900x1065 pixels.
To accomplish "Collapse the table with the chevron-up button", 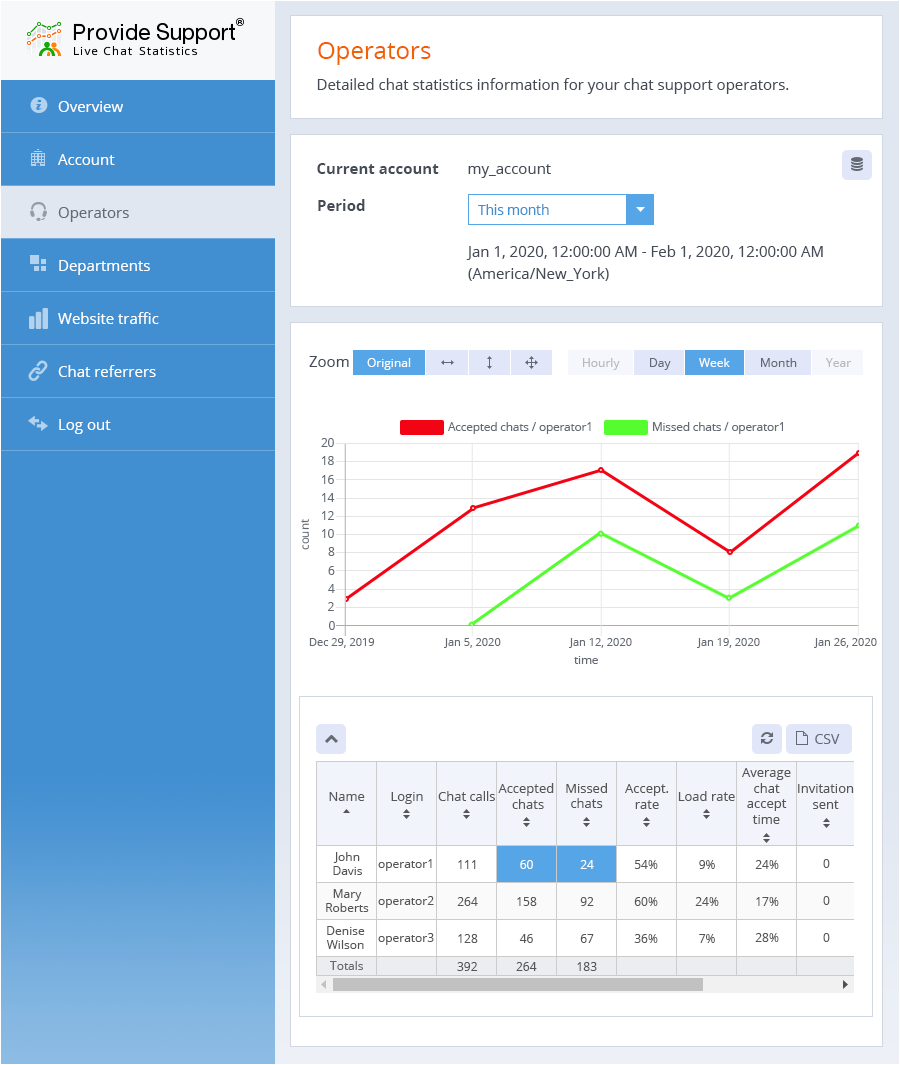I will 331,739.
